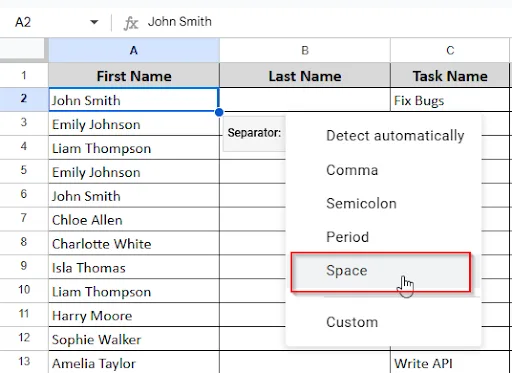Select column A header
This screenshot has width=512, height=373.
134,50
